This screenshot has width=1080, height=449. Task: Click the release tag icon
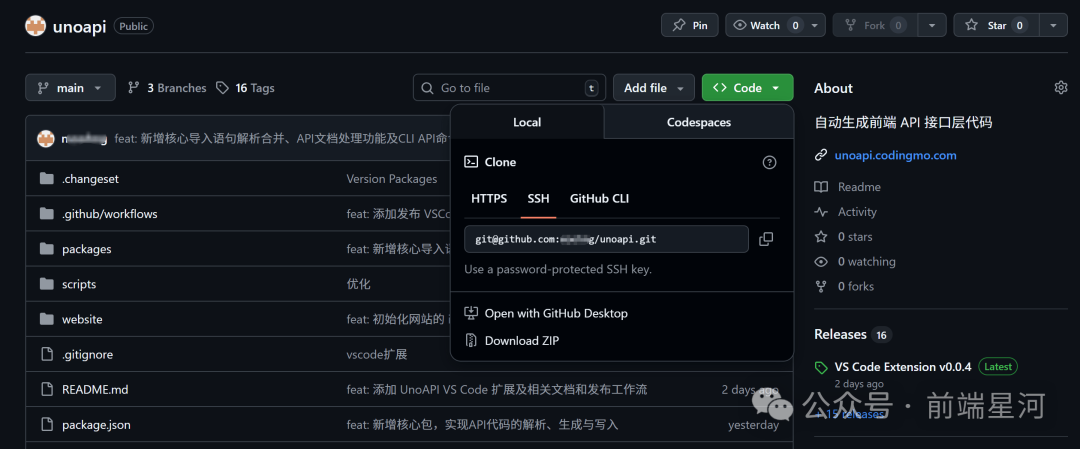click(x=821, y=368)
